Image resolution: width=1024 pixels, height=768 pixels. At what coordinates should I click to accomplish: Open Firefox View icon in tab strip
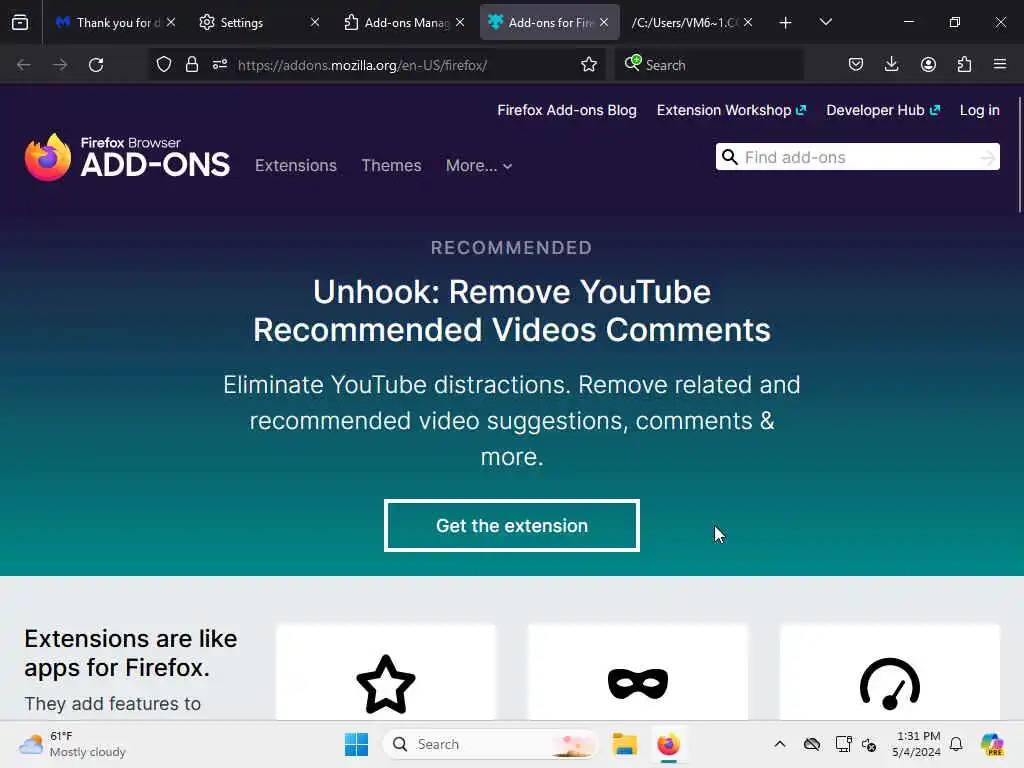tap(20, 22)
